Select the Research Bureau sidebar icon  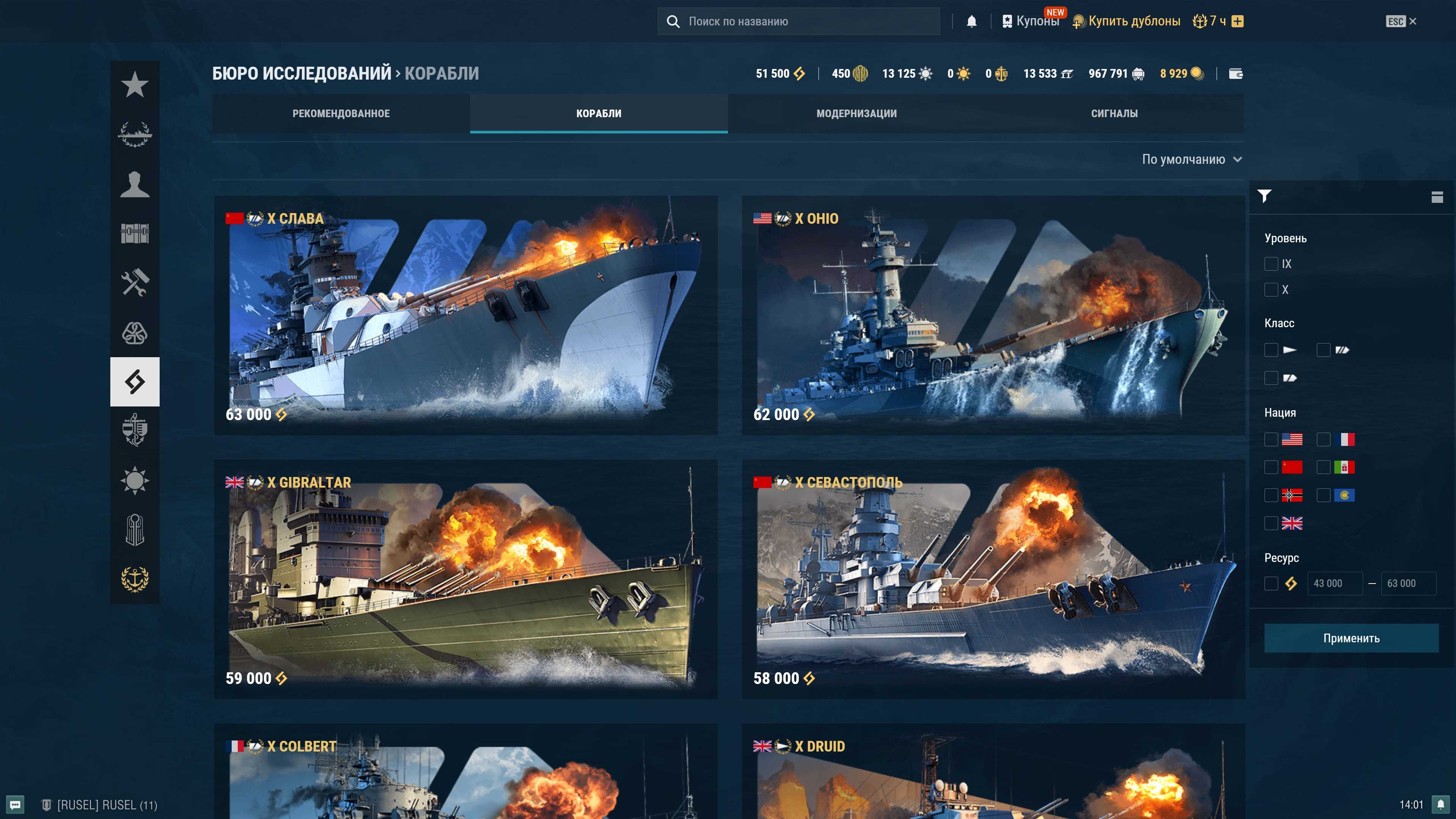135,381
